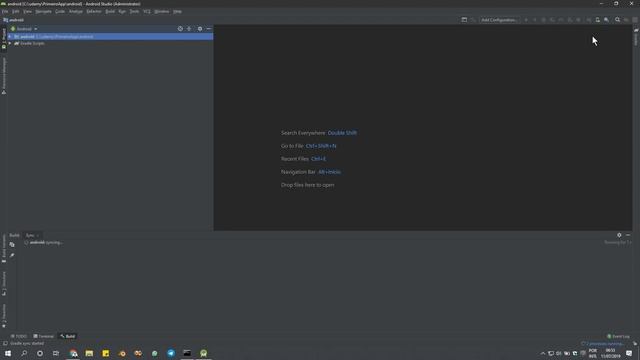Click the Run app play icon

coord(526,20)
